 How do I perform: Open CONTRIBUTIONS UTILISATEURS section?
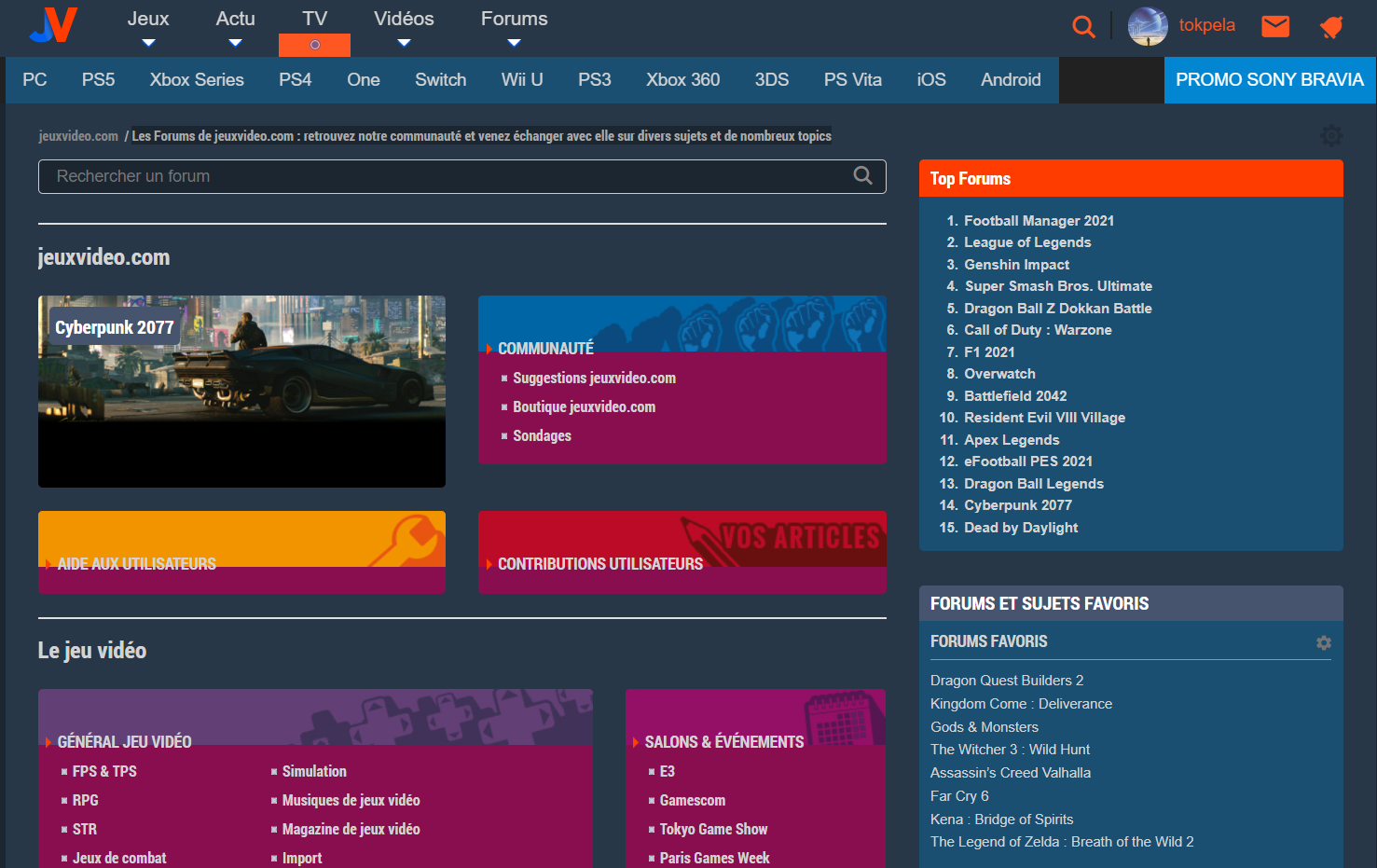point(599,564)
